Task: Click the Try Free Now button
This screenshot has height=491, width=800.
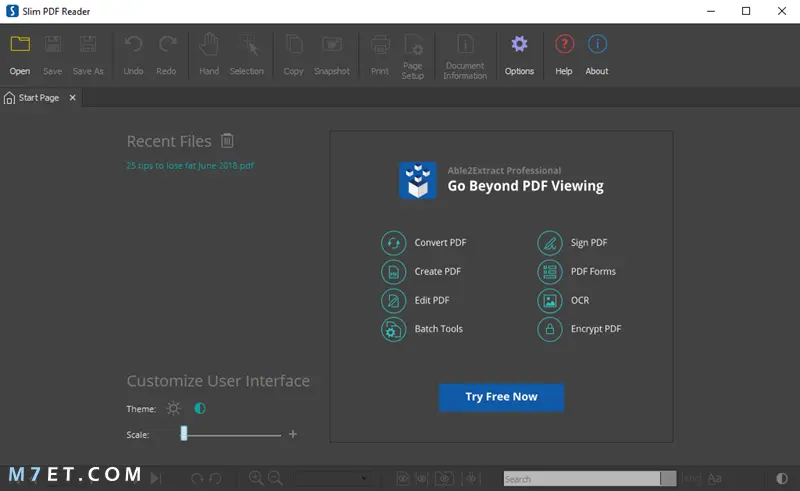Action: [501, 397]
